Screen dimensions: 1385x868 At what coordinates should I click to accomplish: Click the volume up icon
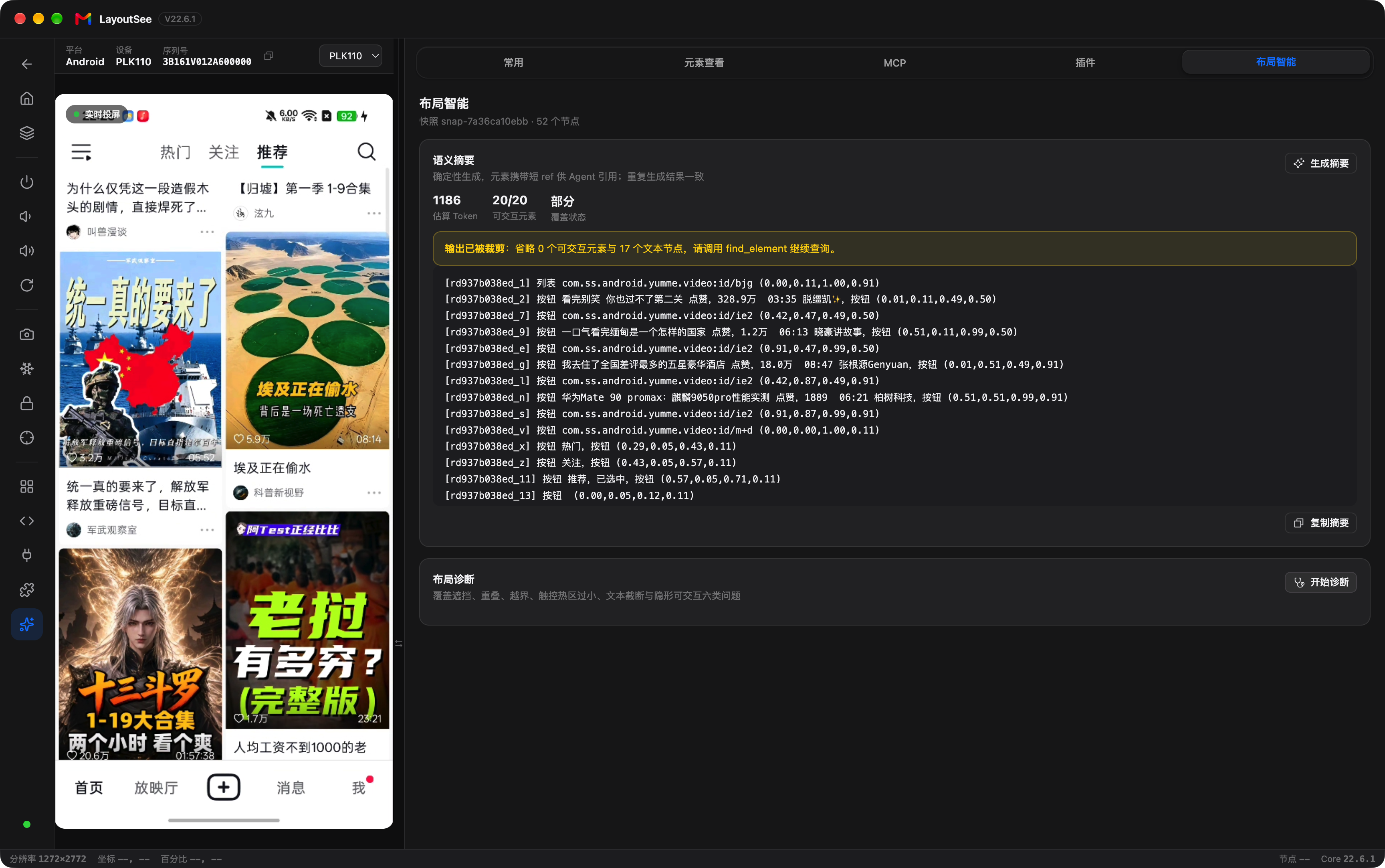coord(26,251)
